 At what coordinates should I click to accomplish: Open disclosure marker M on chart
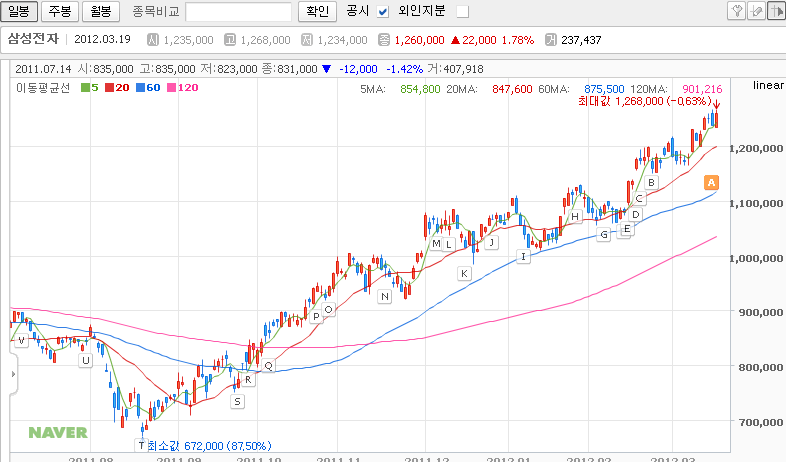[x=436, y=244]
